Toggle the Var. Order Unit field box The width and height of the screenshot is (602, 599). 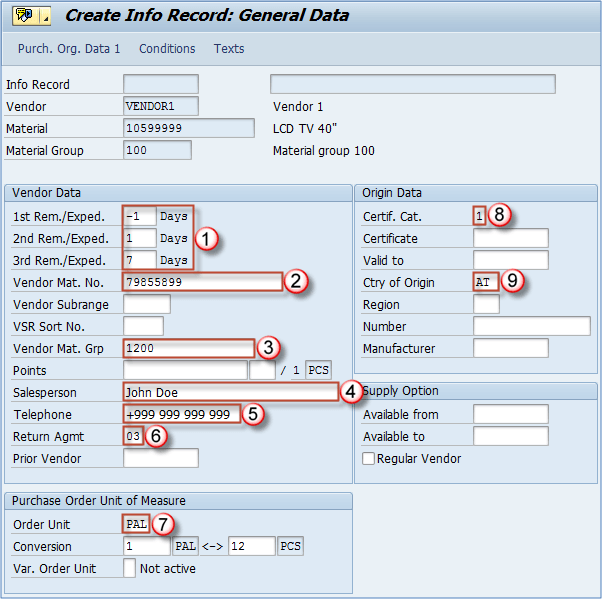click(129, 568)
